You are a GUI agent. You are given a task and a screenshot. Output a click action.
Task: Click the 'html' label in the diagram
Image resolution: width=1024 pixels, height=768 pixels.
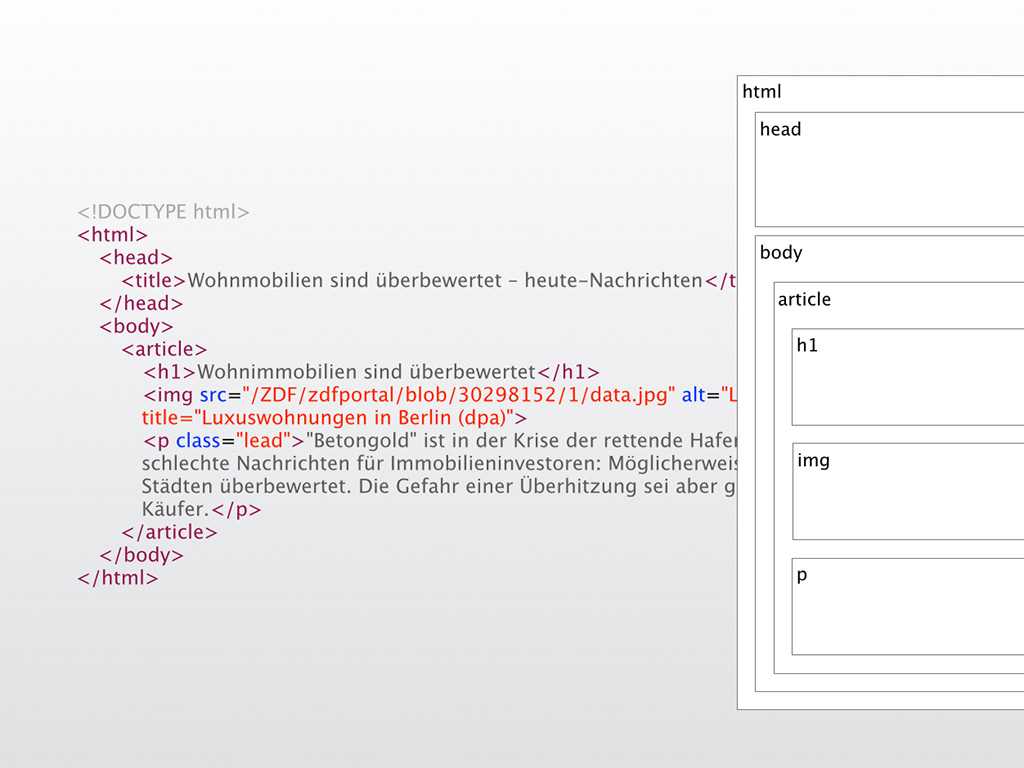pyautogui.click(x=762, y=92)
